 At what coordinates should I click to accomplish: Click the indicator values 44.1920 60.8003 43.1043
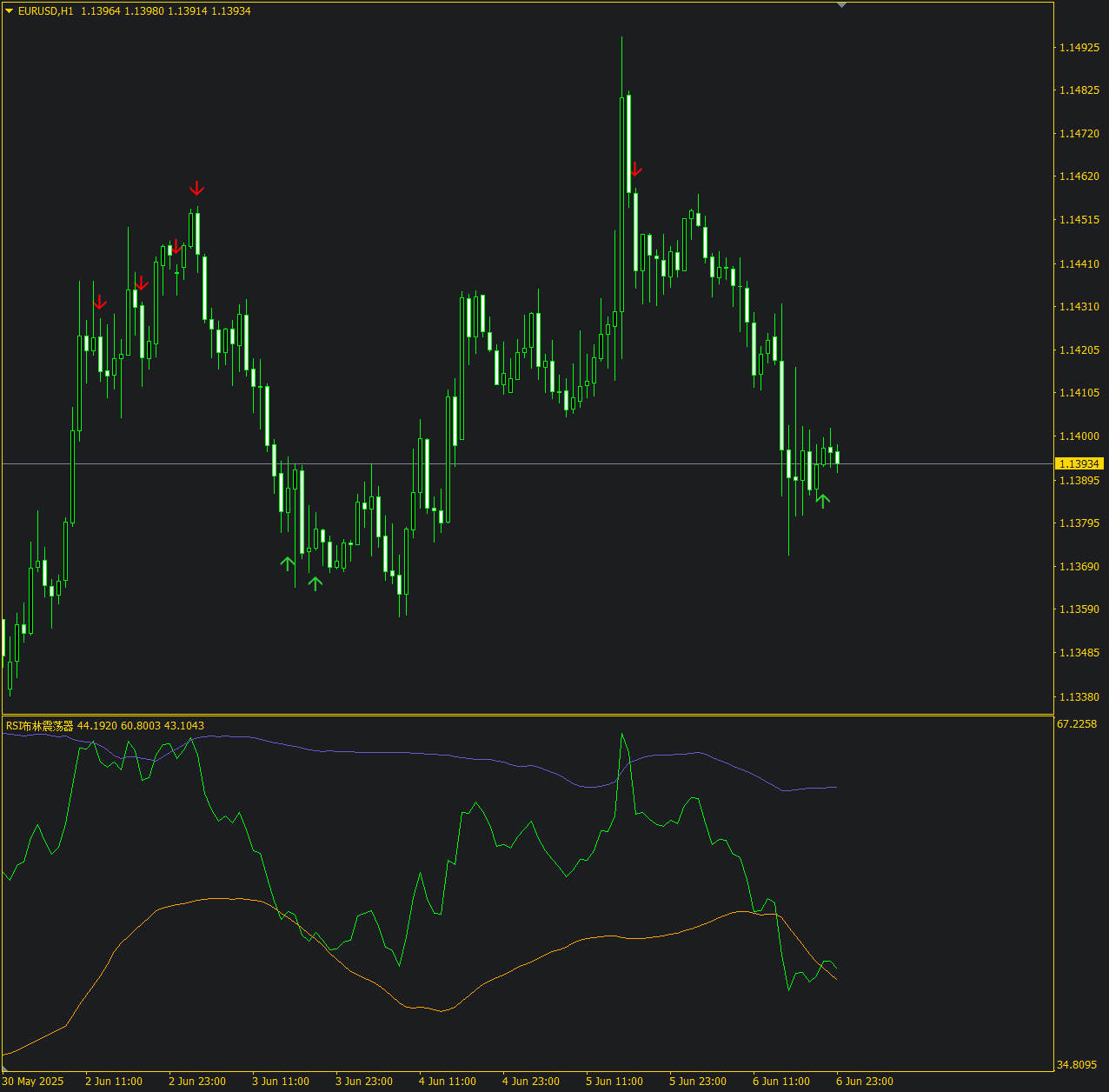[141, 726]
